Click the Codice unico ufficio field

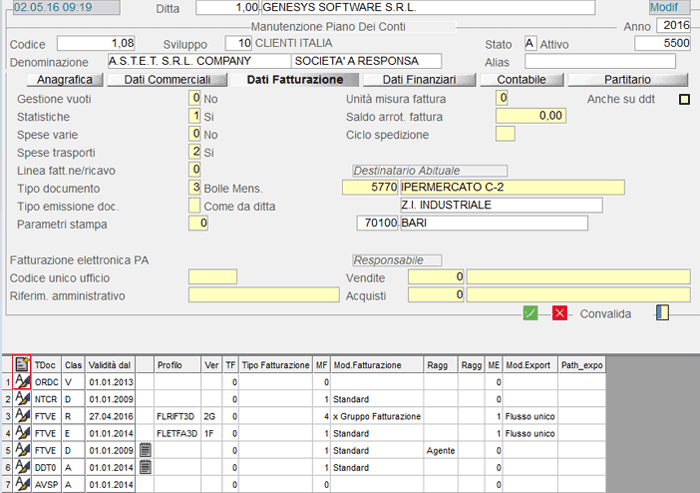pyautogui.click(x=212, y=277)
